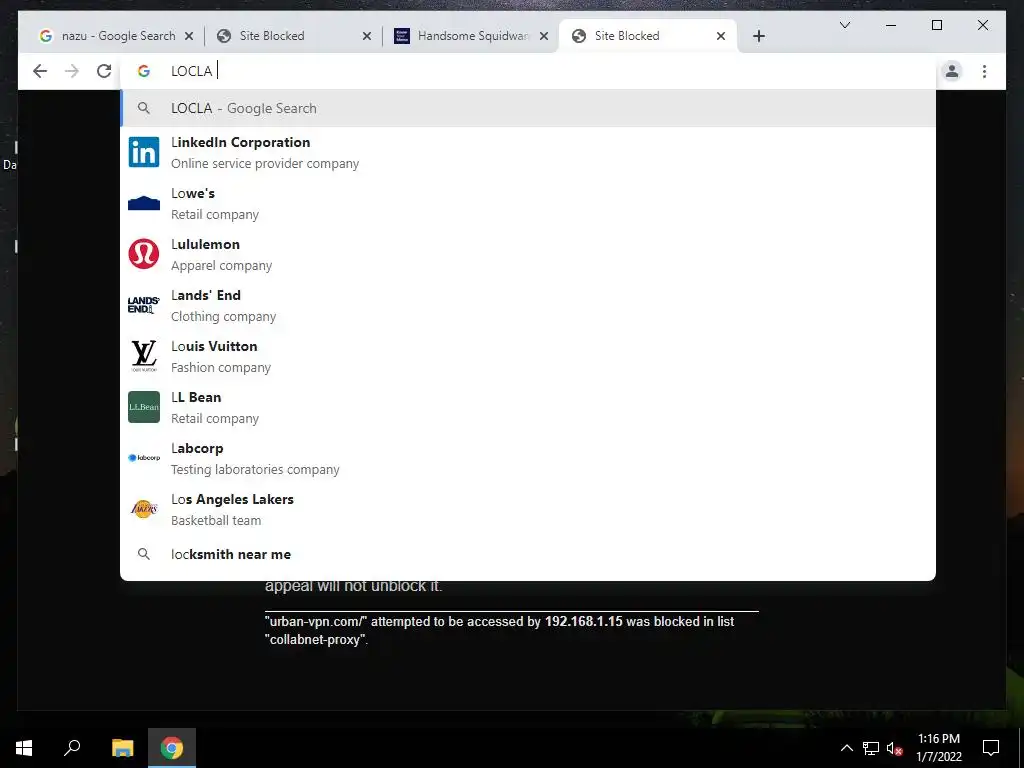Close the Handsome Squidward tab
The width and height of the screenshot is (1024, 768).
click(544, 36)
